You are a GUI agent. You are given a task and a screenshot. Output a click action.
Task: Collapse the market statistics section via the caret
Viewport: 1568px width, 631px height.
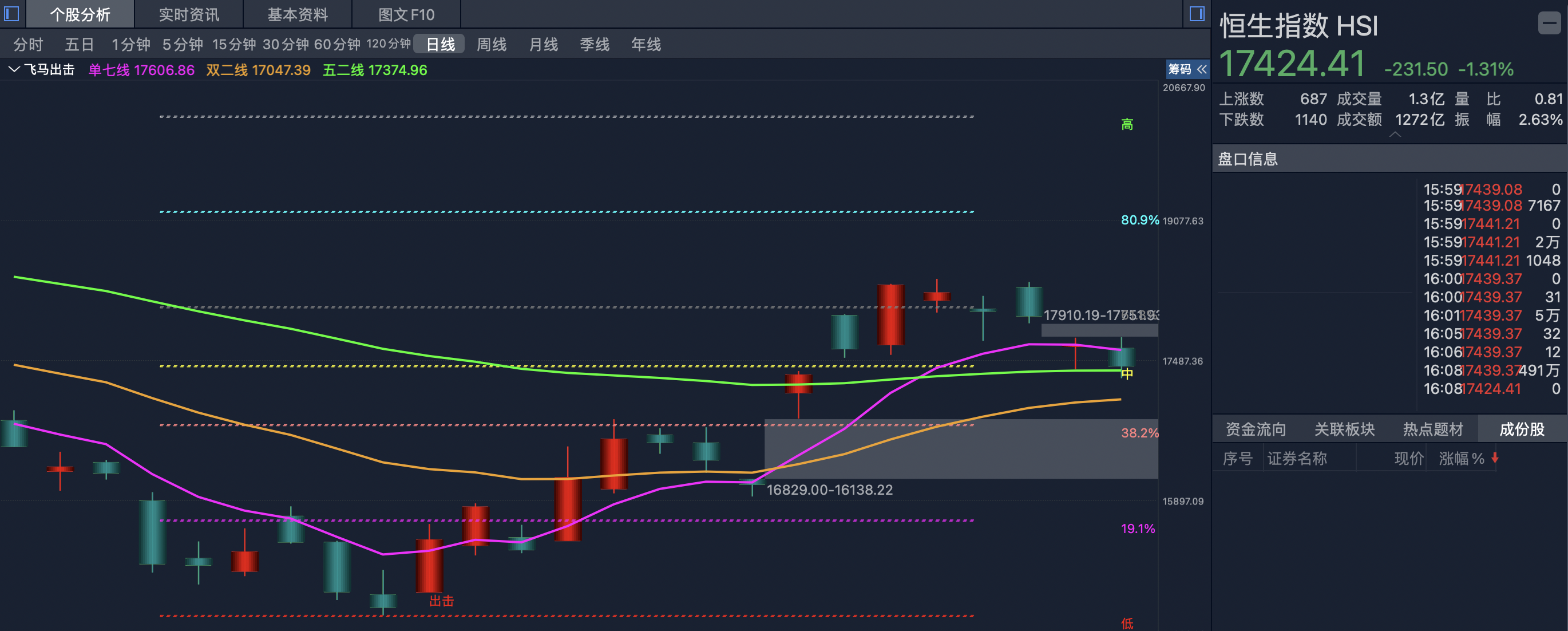point(1396,133)
